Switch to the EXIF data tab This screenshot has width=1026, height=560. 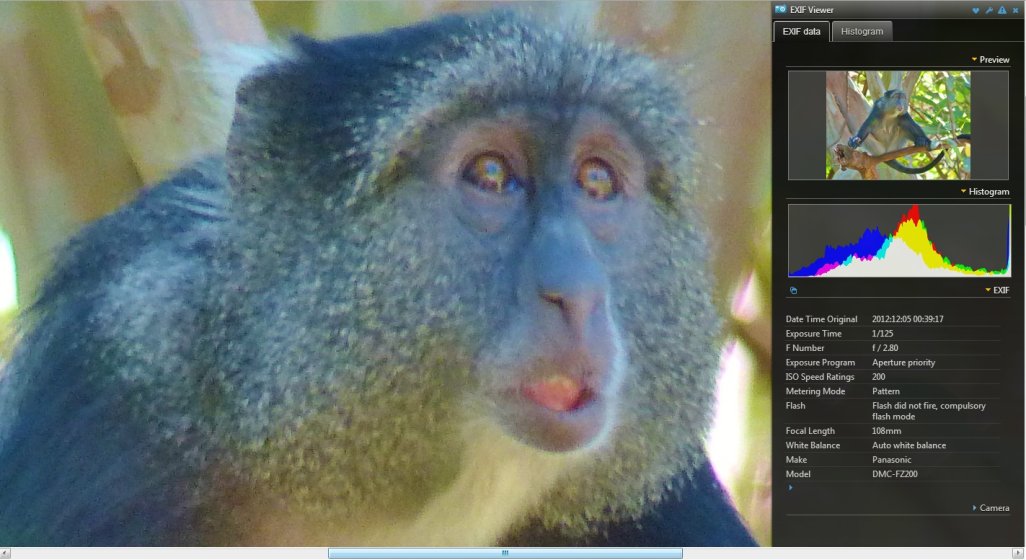click(x=802, y=31)
